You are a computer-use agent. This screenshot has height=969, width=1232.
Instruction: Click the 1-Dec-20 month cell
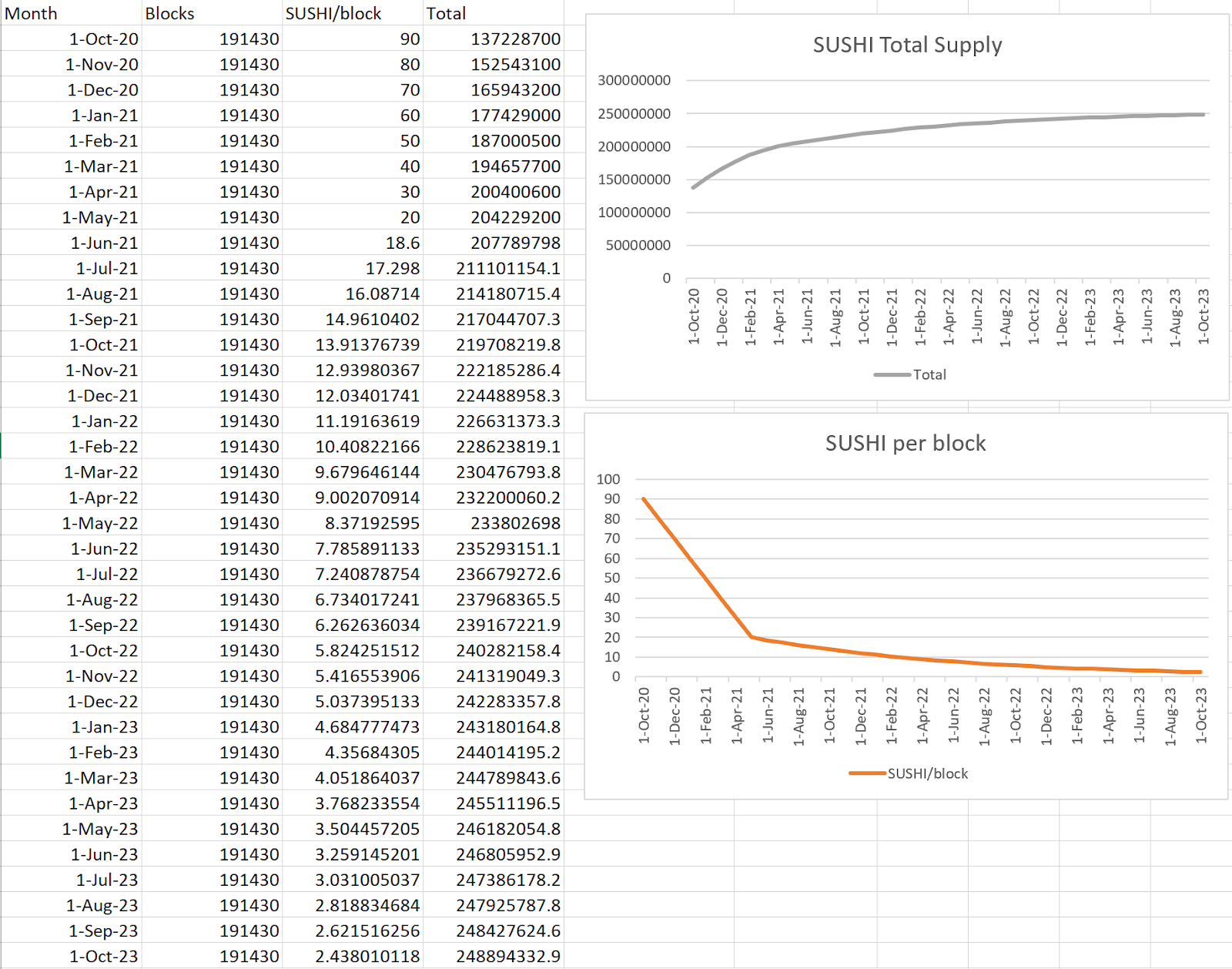click(71, 89)
